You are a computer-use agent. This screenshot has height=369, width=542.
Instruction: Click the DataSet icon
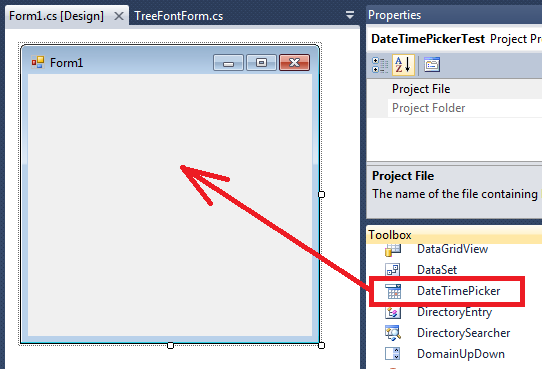(393, 270)
